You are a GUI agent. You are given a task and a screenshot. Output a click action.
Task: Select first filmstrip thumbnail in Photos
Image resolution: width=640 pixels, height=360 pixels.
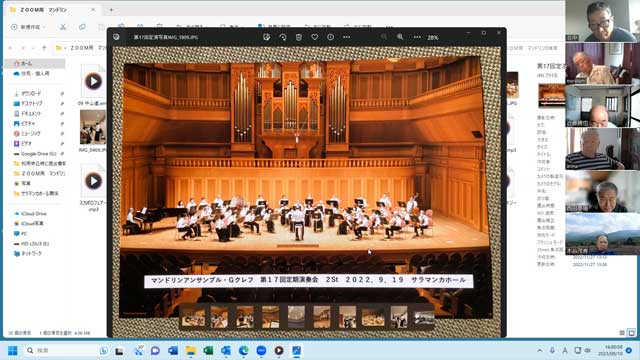click(x=193, y=317)
